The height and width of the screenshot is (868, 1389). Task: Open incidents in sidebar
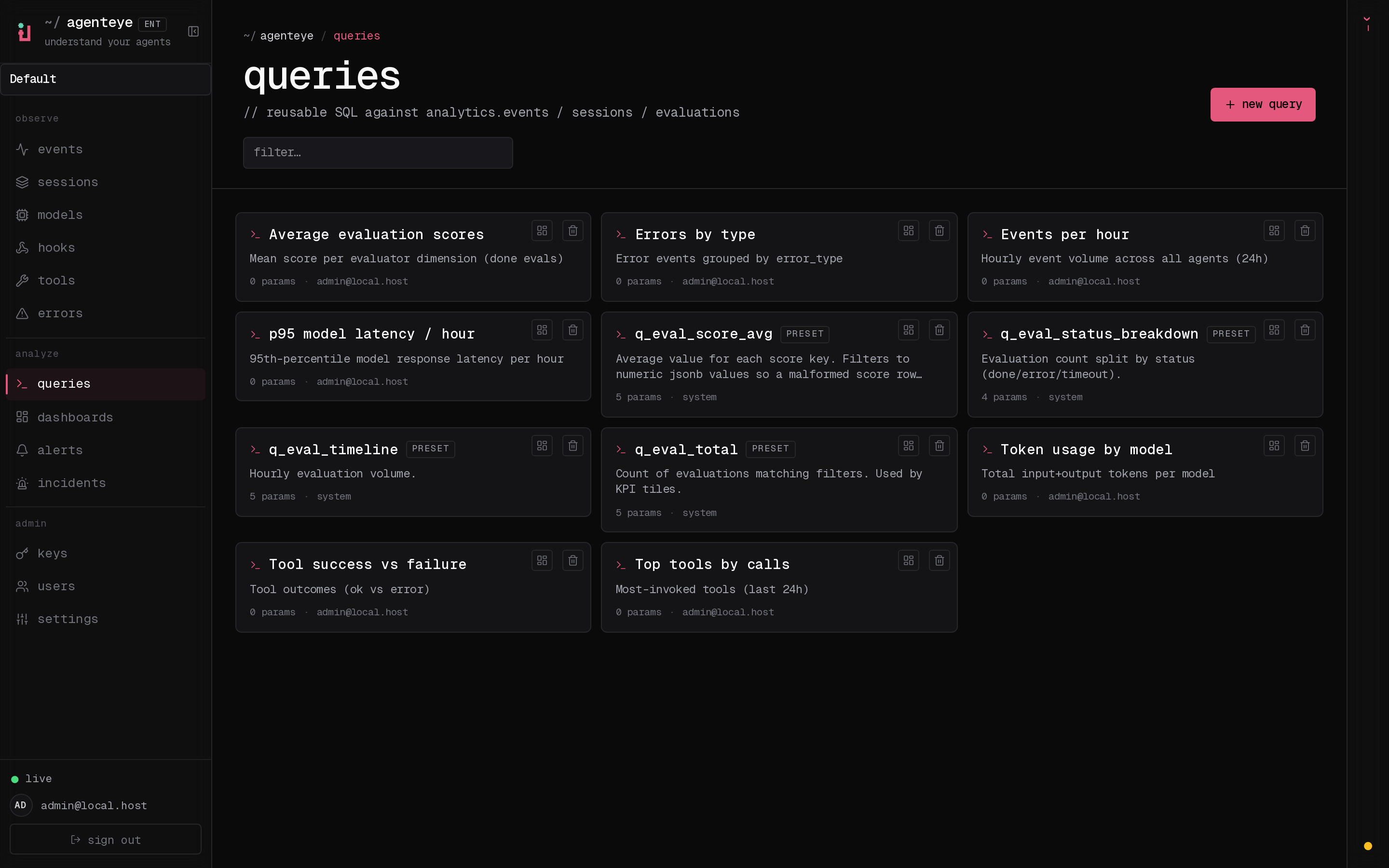[x=106, y=483]
